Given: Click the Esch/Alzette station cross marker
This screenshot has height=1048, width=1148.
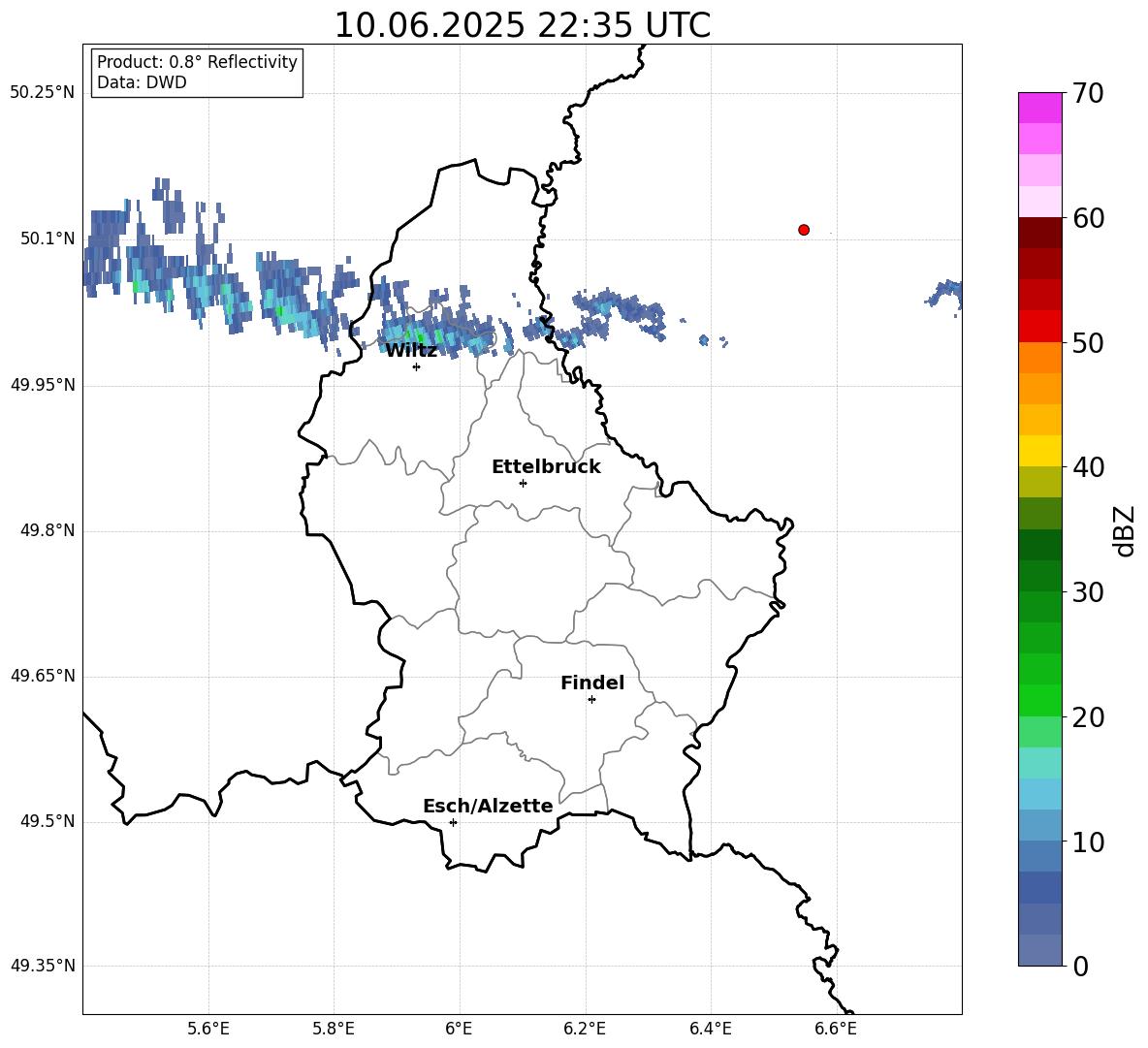Looking at the screenshot, I should 453,822.
